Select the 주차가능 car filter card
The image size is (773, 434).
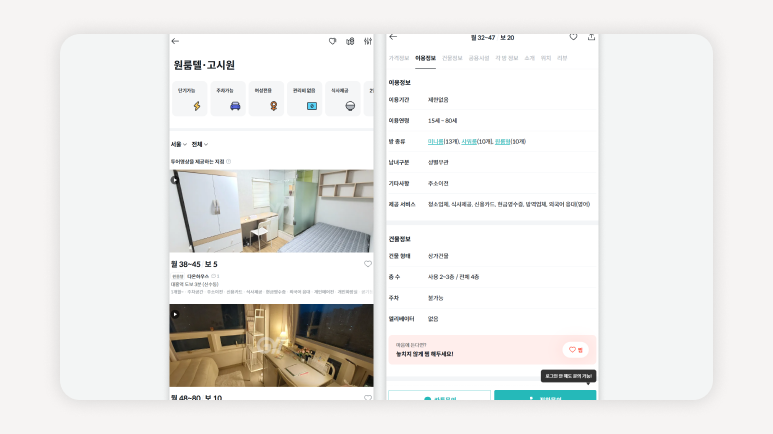pyautogui.click(x=228, y=99)
